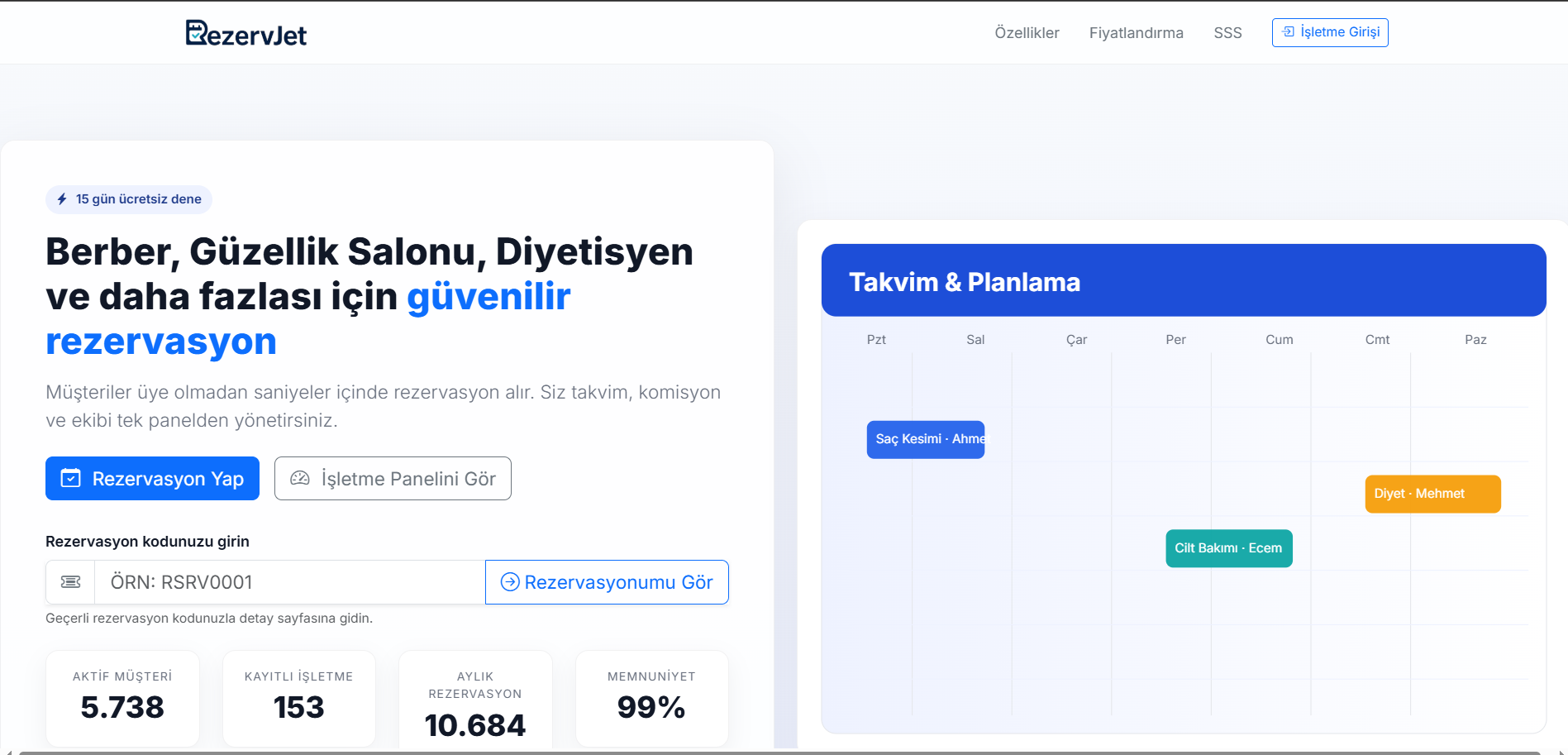1568x755 pixels.
Task: Click the 15 gün ücretsiz dene badge
Action: point(128,199)
